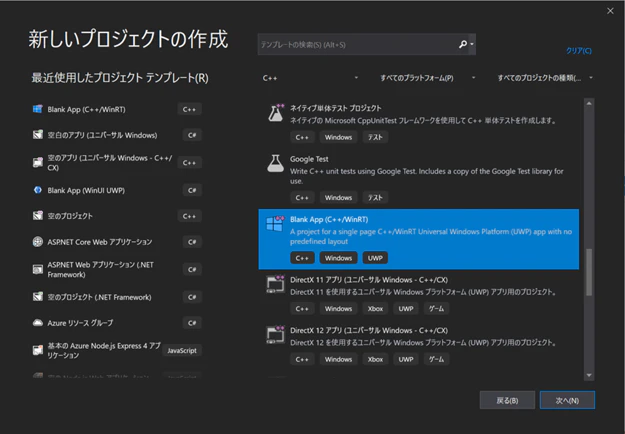
Task: Click the Google Test flask icon
Action: click(275, 163)
